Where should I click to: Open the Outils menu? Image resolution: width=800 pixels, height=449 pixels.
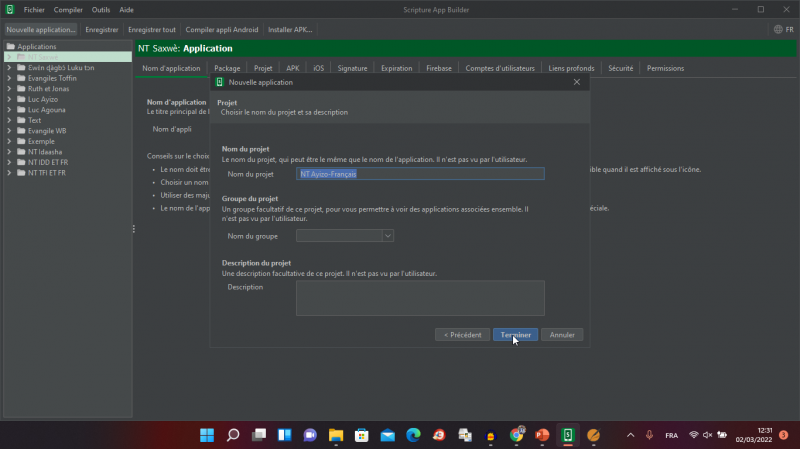(x=101, y=9)
